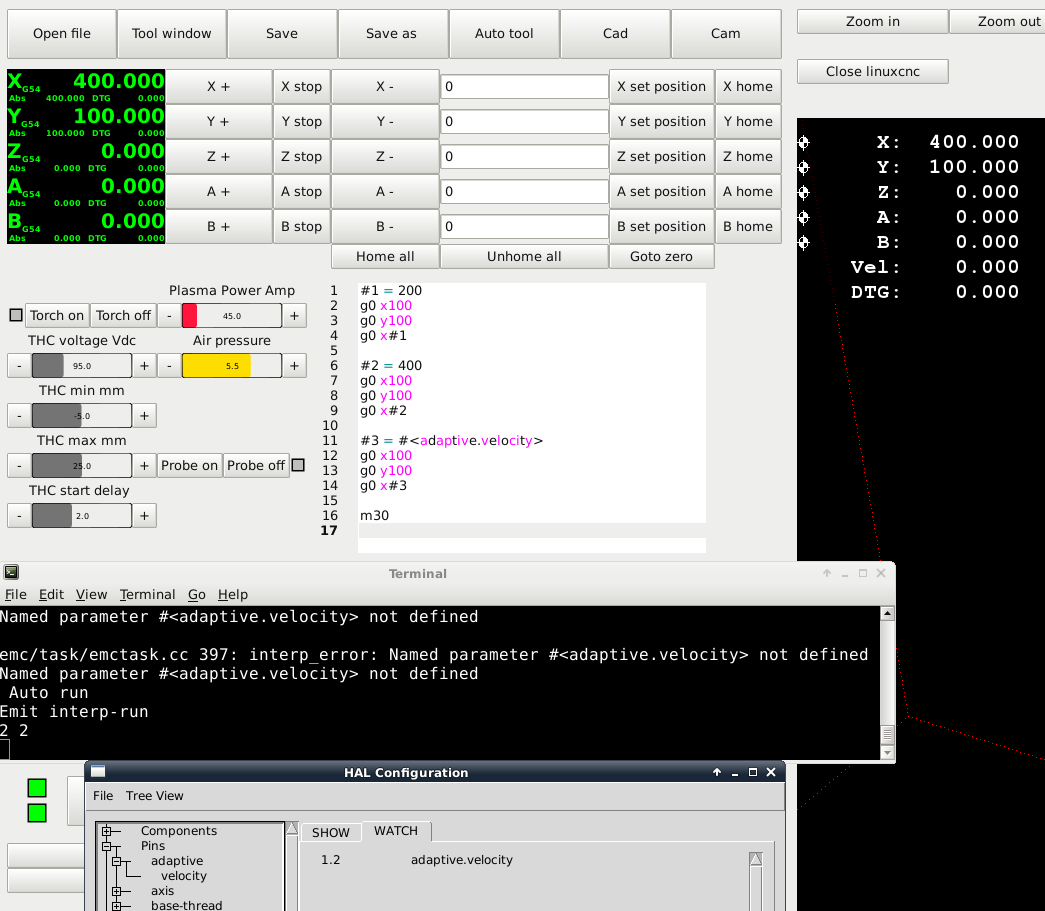1045x911 pixels.
Task: Click the HAL Configuration roll-up arrow icon
Action: [x=717, y=772]
